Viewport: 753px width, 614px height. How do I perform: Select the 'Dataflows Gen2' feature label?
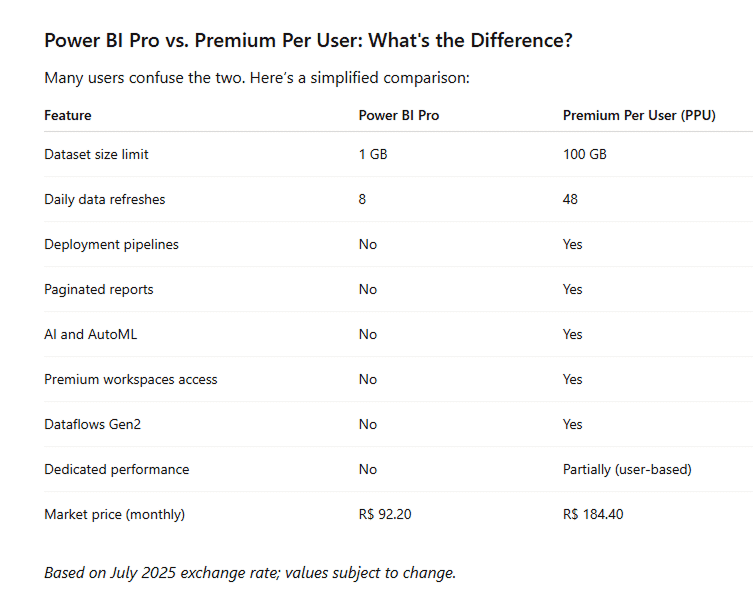coord(93,424)
